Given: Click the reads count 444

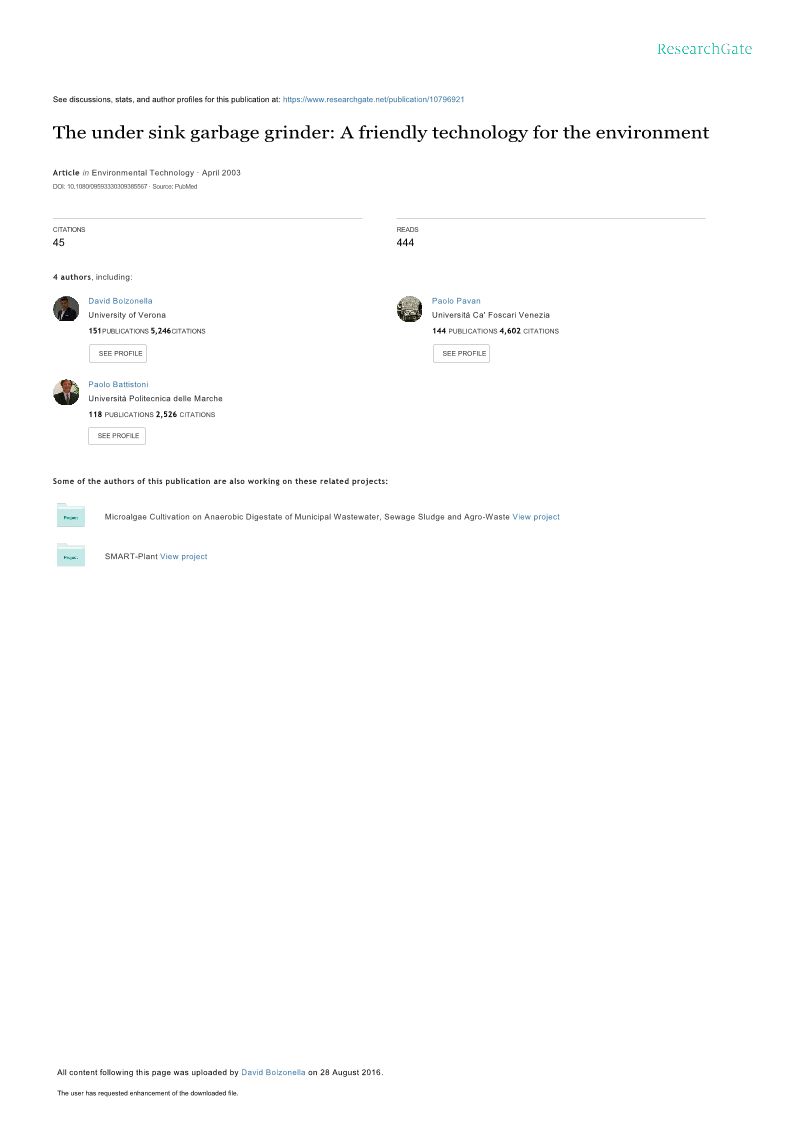Looking at the screenshot, I should [x=405, y=242].
